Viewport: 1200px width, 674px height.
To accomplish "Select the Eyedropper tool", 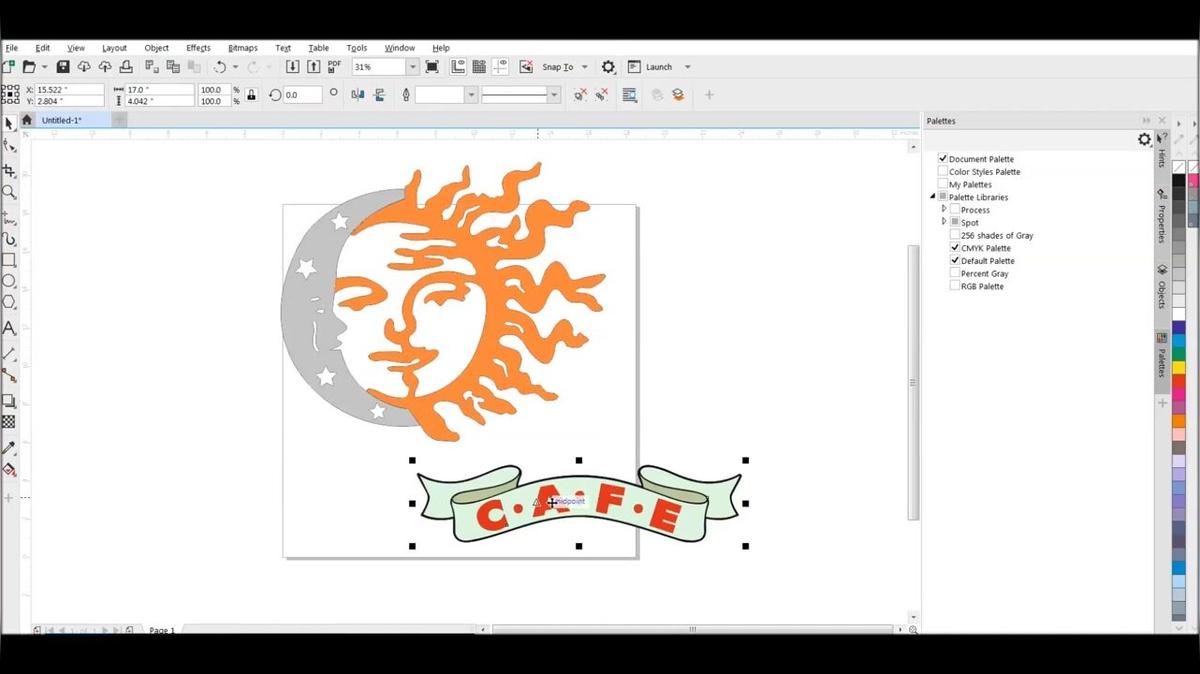I will click(x=9, y=448).
